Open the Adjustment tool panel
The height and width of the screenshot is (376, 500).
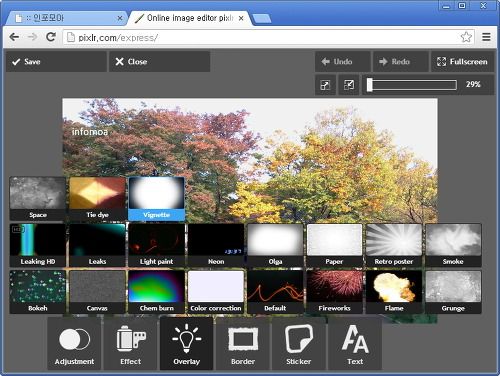pyautogui.click(x=74, y=344)
